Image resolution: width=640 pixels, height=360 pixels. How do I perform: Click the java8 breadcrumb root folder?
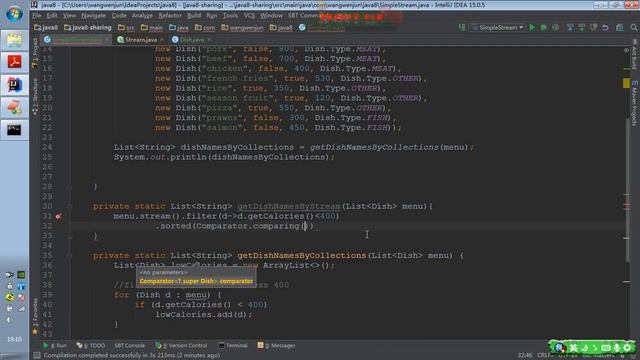point(46,27)
